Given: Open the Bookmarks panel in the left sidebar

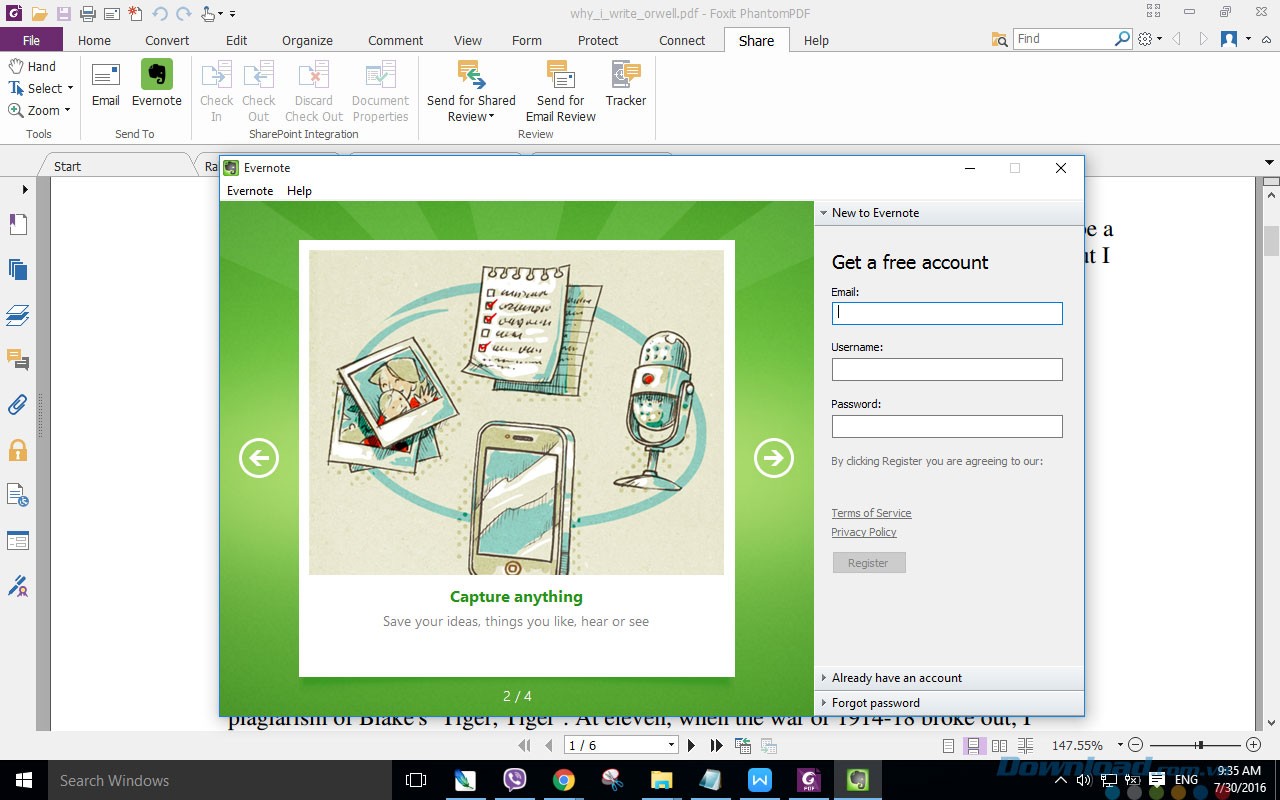Looking at the screenshot, I should coord(17,224).
